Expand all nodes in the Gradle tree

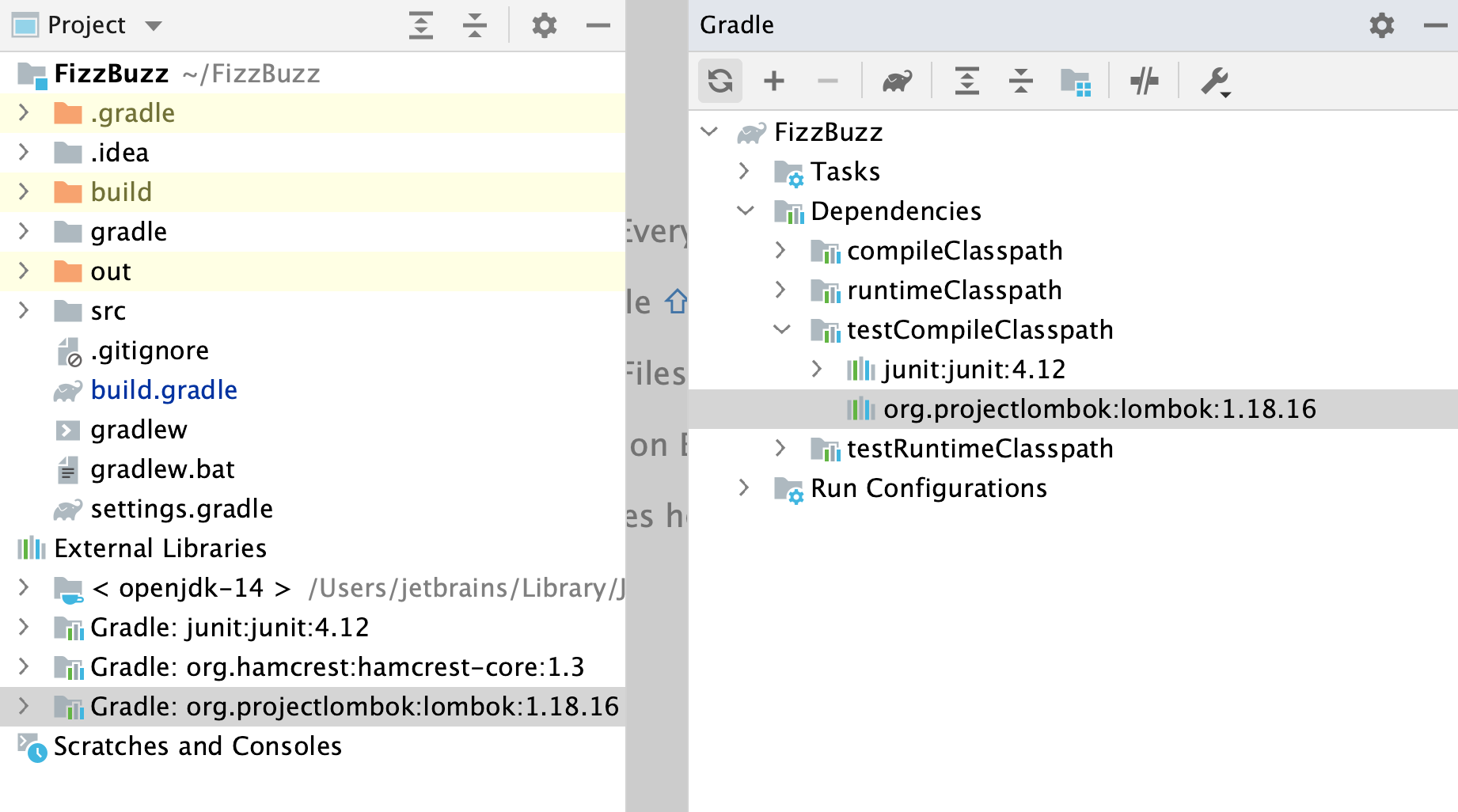tap(966, 80)
